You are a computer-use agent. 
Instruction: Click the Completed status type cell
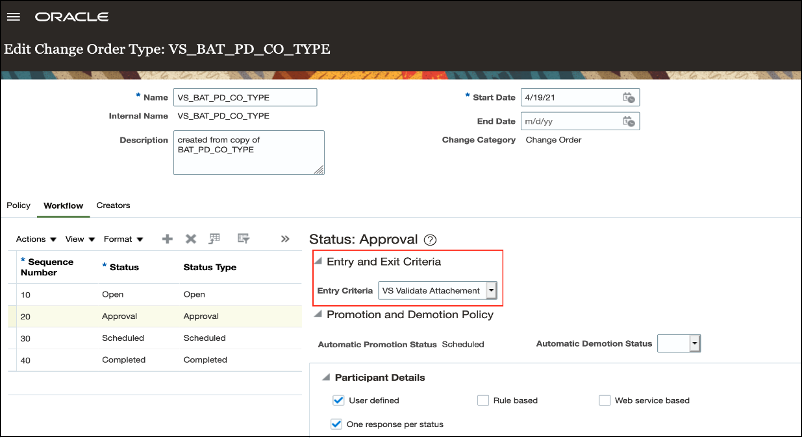pyautogui.click(x=205, y=360)
